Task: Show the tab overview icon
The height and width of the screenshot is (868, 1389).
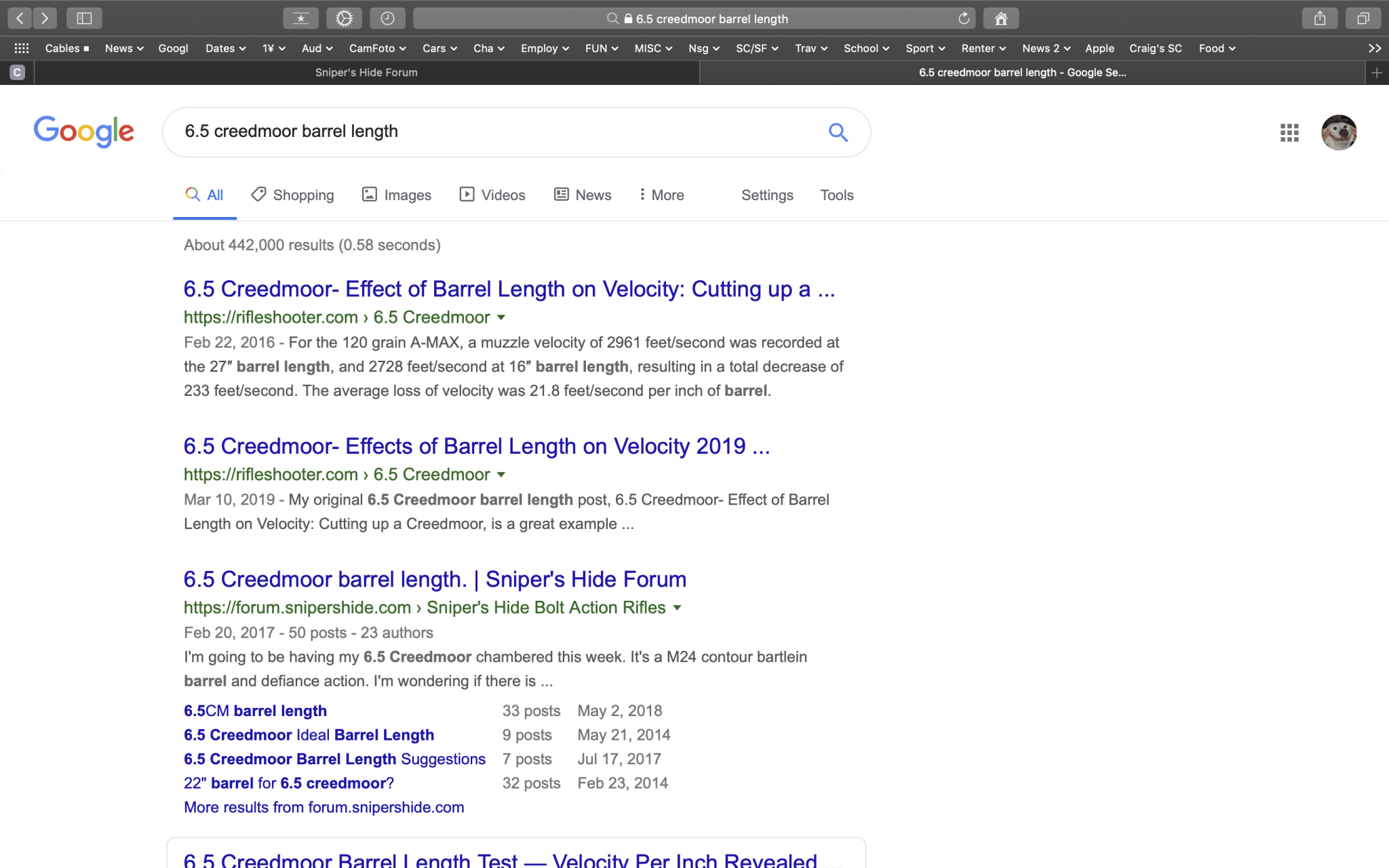Action: point(1363,18)
